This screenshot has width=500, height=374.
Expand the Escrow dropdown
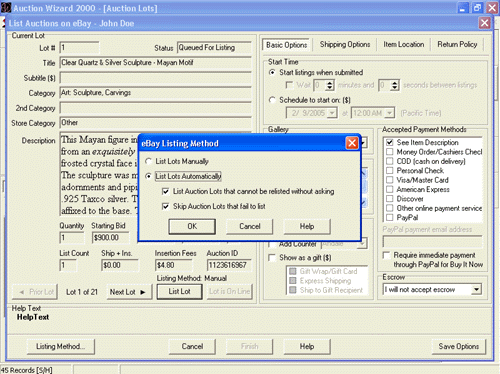coord(476,289)
